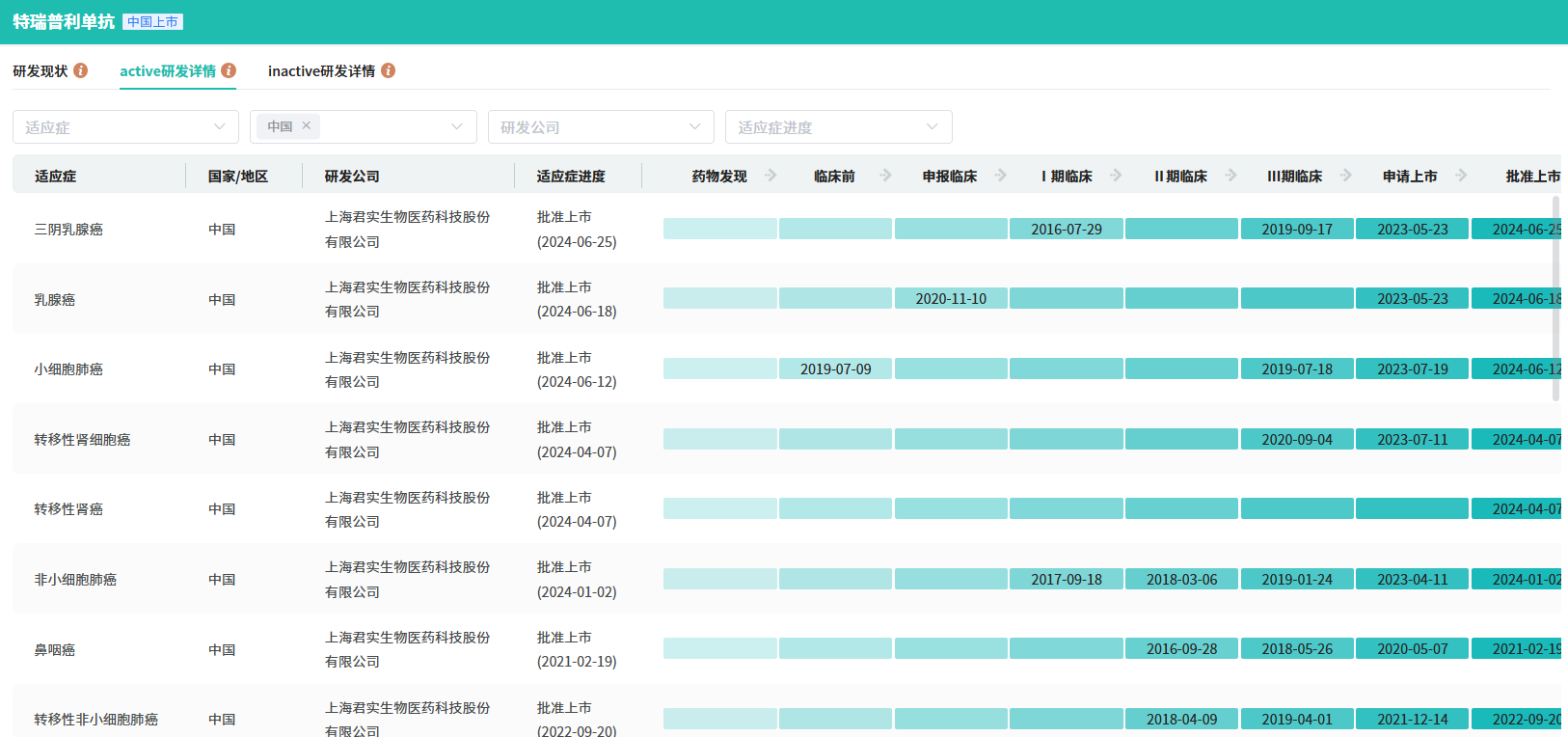Click info icon beside inactive研发详情 tab
This screenshot has width=1568, height=737.
(389, 70)
